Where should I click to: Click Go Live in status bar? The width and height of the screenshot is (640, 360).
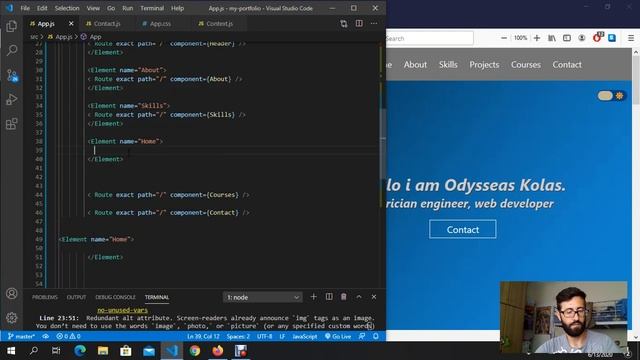click(338, 336)
